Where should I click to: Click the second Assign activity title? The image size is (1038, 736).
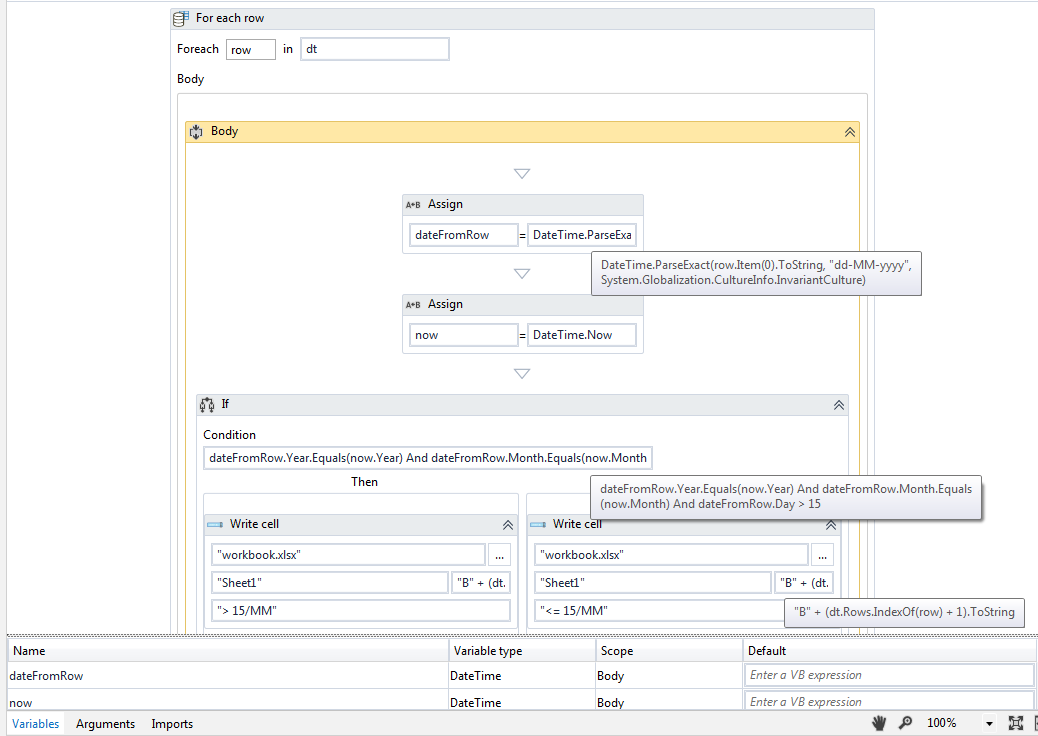[446, 304]
